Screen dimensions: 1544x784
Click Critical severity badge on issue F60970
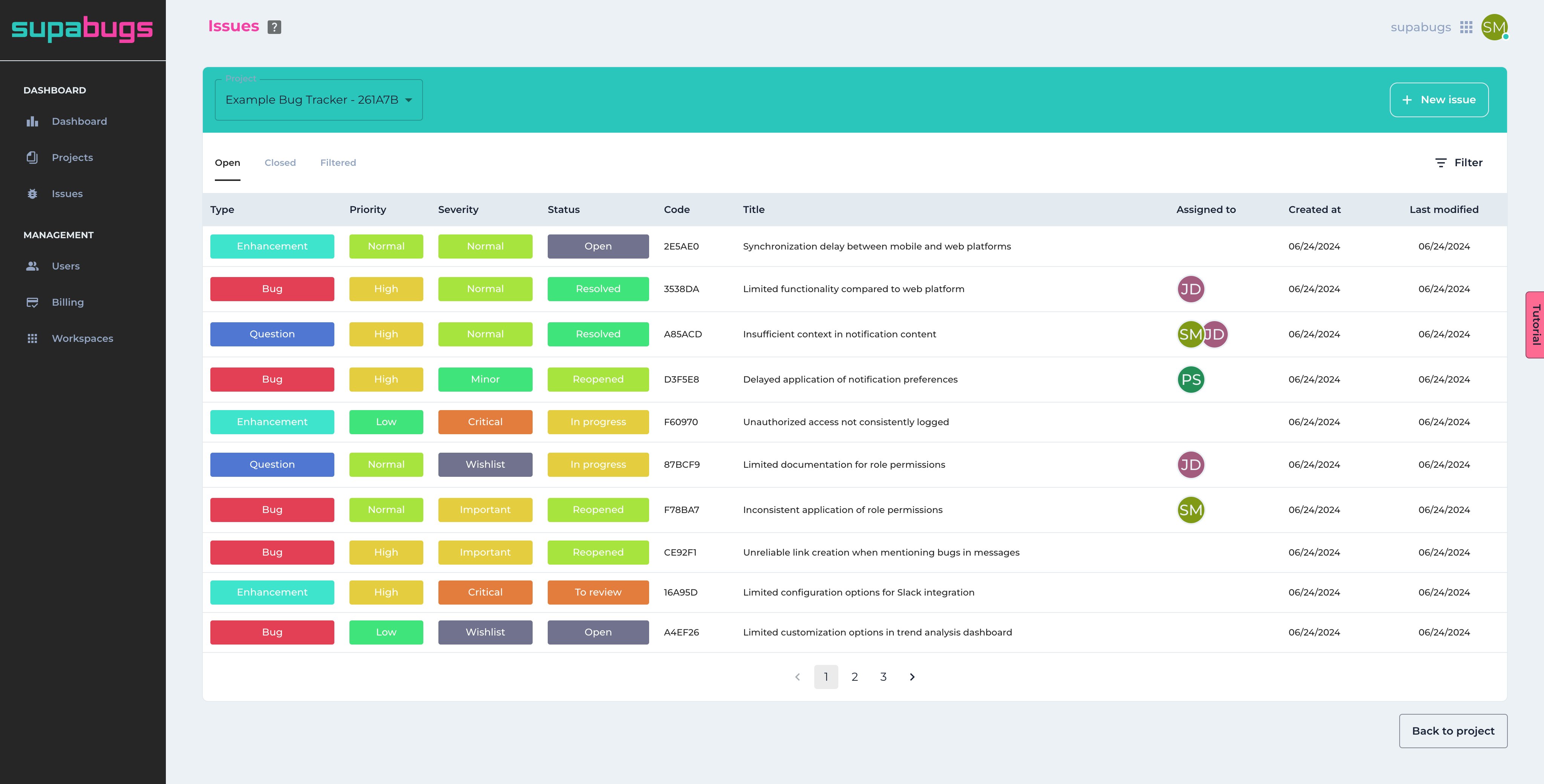click(486, 422)
